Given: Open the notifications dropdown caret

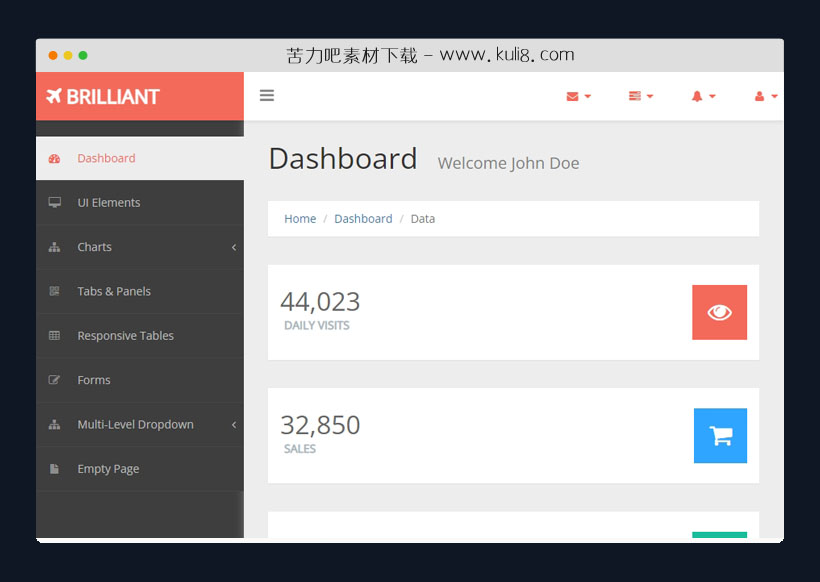Looking at the screenshot, I should 714,96.
